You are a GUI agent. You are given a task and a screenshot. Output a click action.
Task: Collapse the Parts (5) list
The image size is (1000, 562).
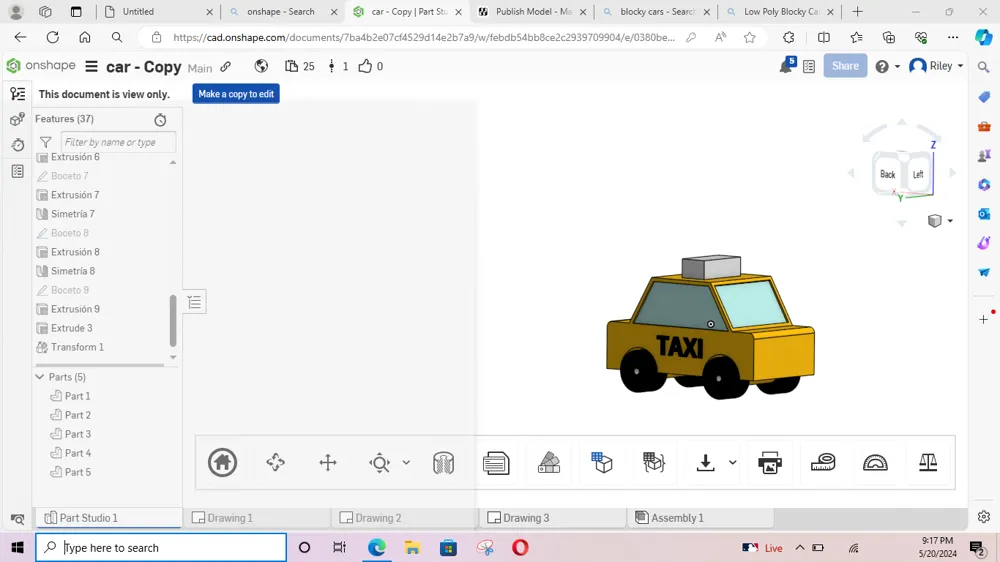[x=40, y=378]
